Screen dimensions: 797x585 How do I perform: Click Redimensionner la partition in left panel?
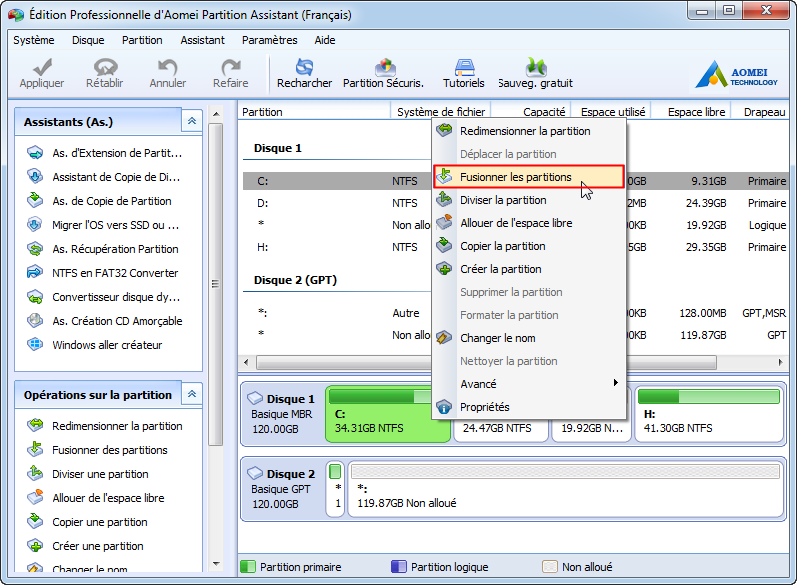click(105, 426)
